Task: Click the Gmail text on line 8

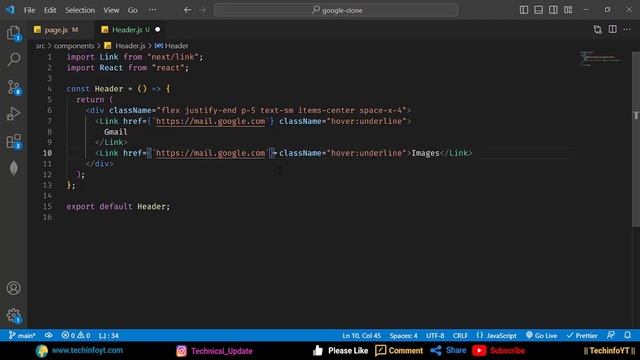Action: 116,132
